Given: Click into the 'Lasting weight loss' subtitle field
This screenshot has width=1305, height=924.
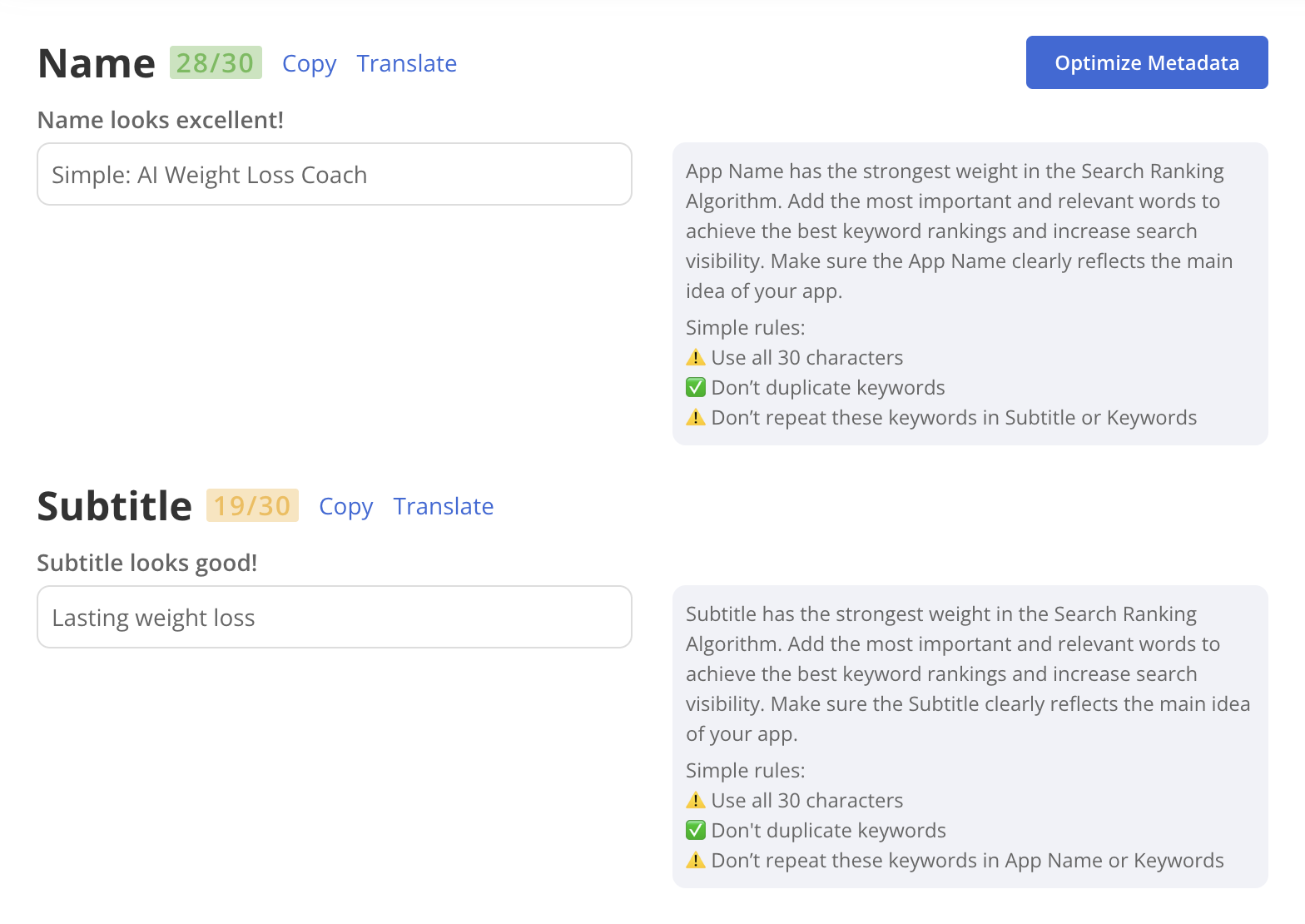Looking at the screenshot, I should (334, 618).
